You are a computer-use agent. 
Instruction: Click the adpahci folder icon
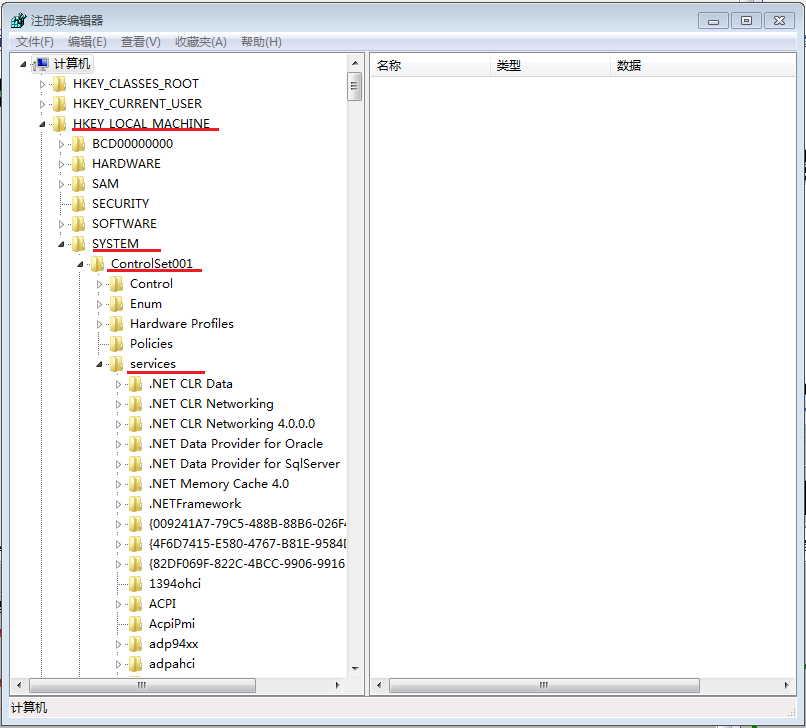click(x=136, y=664)
